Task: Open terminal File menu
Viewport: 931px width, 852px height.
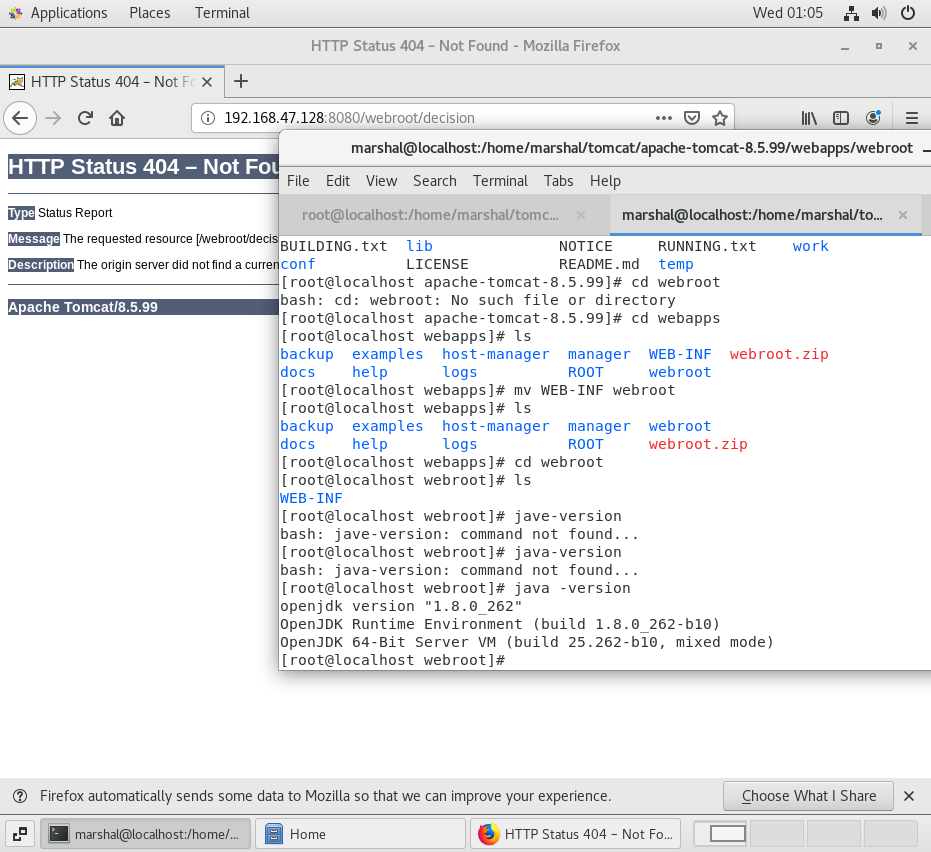Action: point(298,181)
